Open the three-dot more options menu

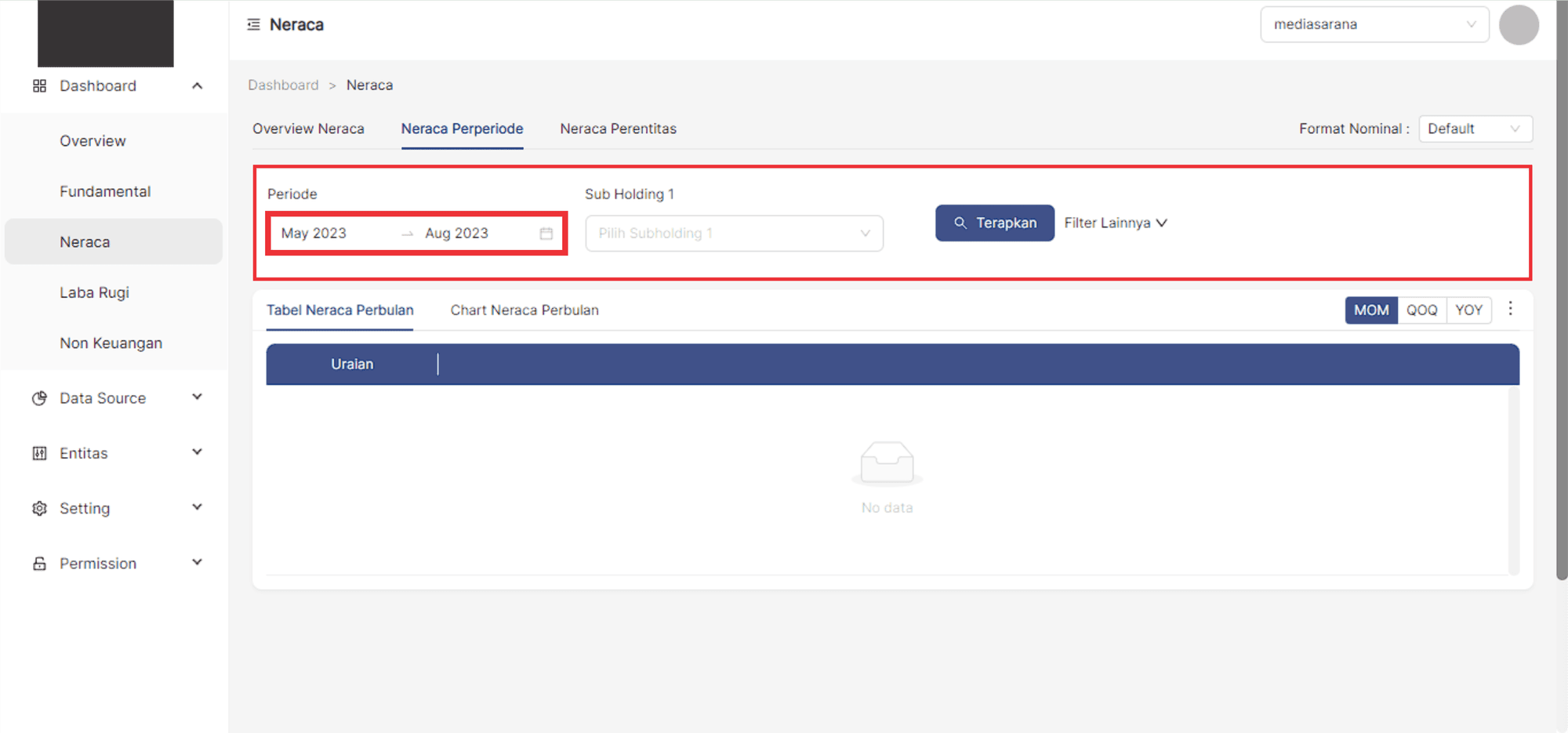pyautogui.click(x=1510, y=309)
